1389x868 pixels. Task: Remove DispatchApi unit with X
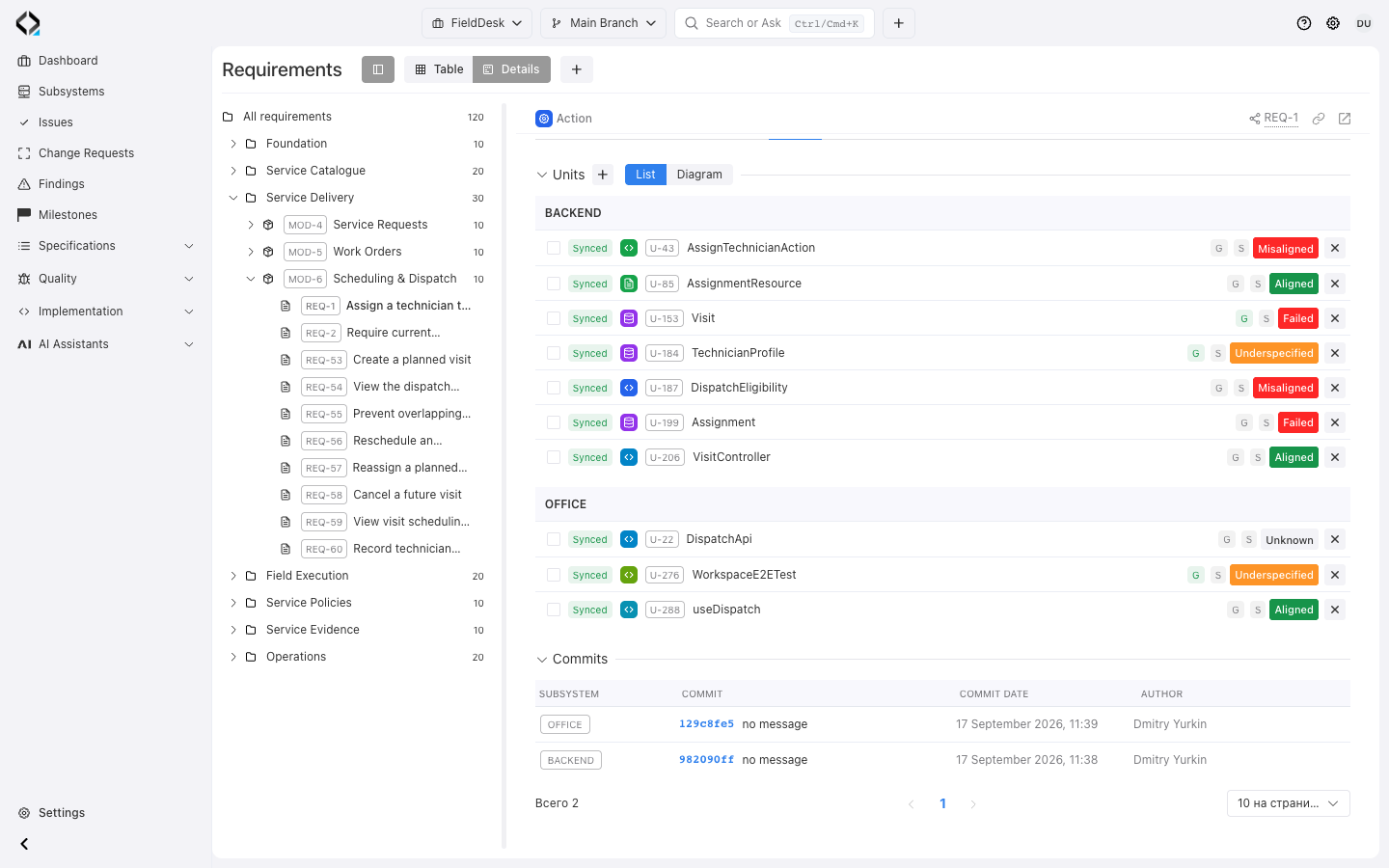coord(1335,539)
